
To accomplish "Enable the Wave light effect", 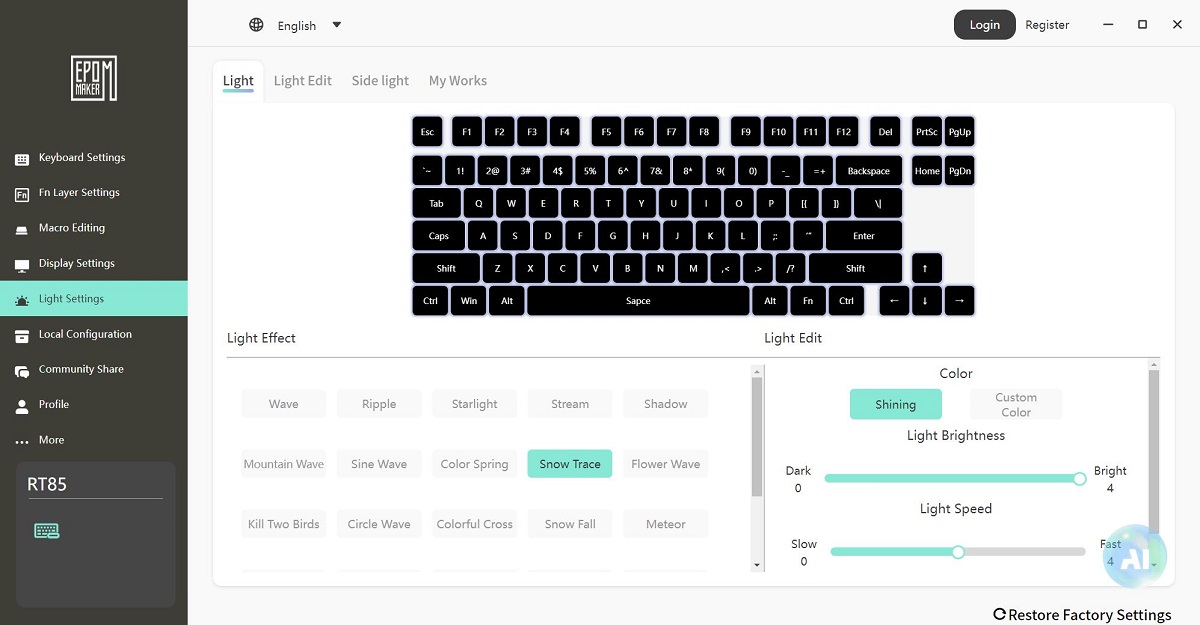I will [x=283, y=404].
